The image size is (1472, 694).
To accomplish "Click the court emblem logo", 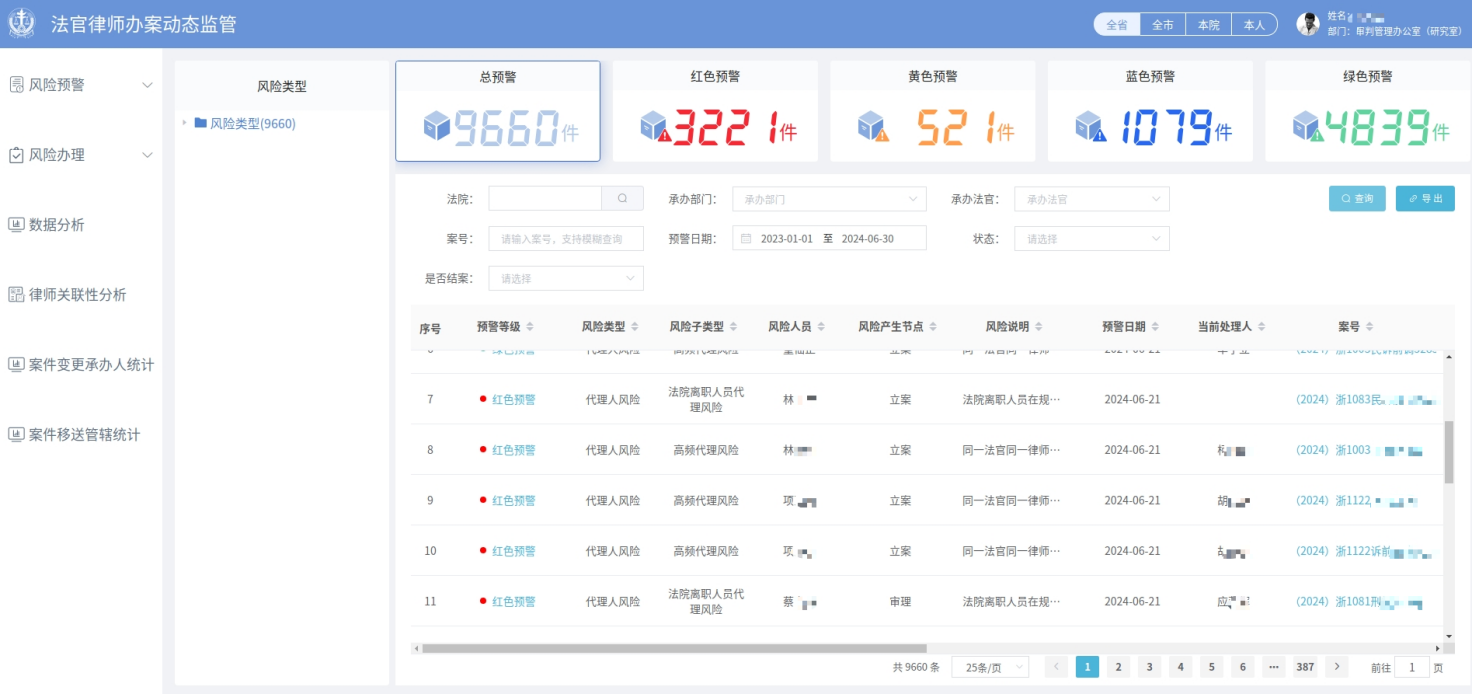I will click(21, 24).
